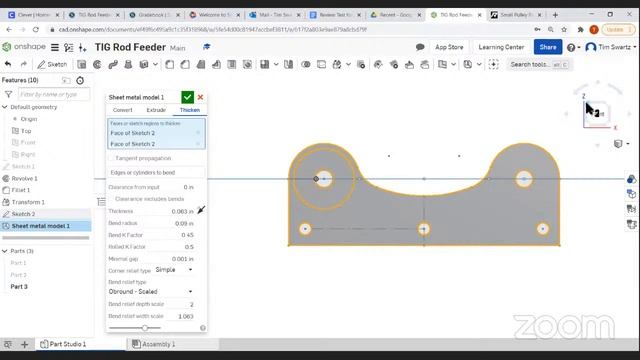Open the Onshape hamburger menu
Screen dimensions: 640x360
[55, 47]
